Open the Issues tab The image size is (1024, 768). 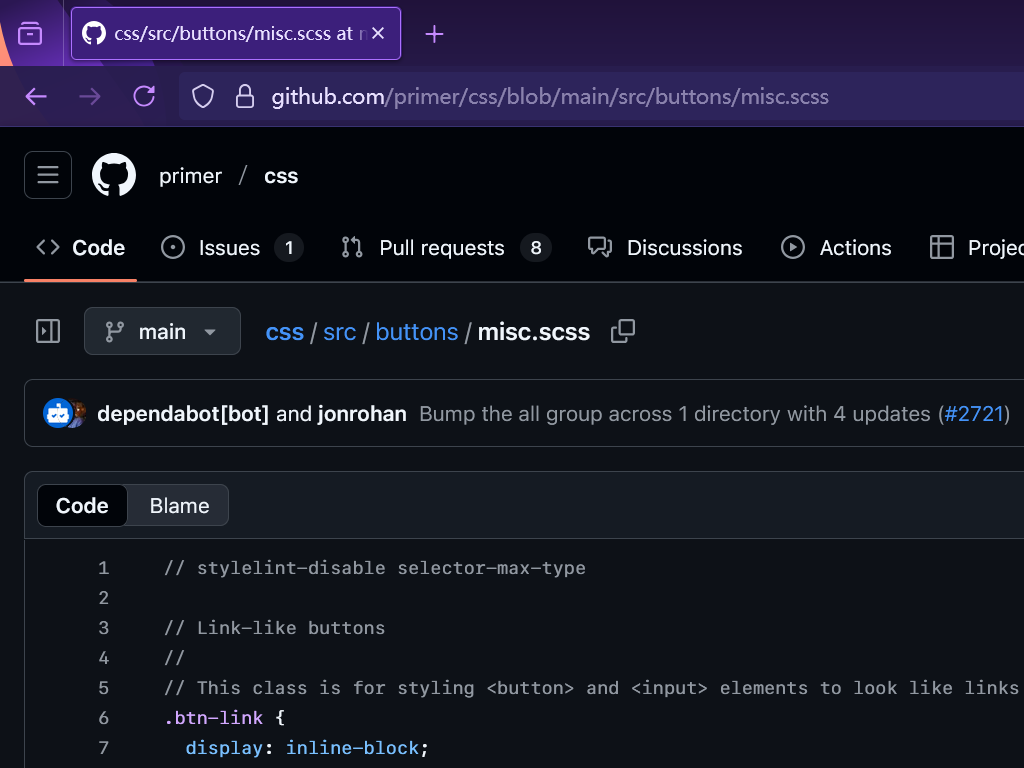tap(231, 248)
